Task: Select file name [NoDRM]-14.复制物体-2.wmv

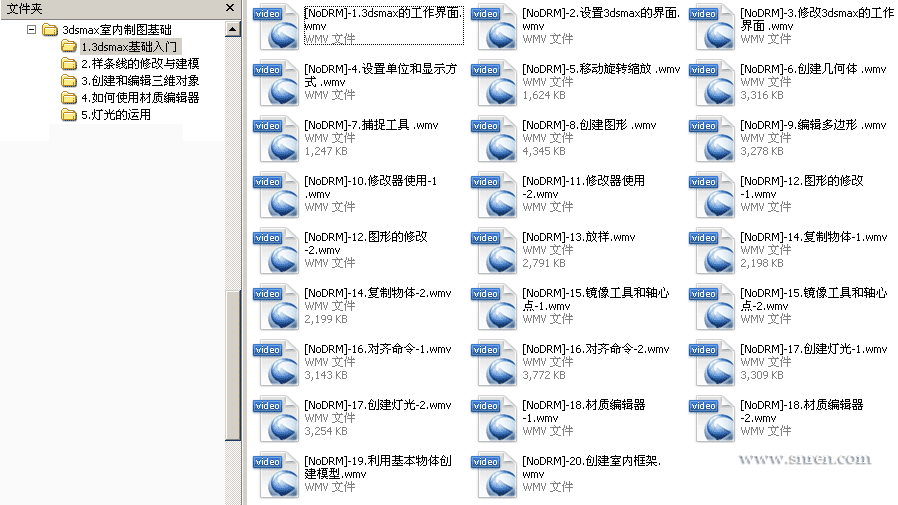Action: (377, 293)
